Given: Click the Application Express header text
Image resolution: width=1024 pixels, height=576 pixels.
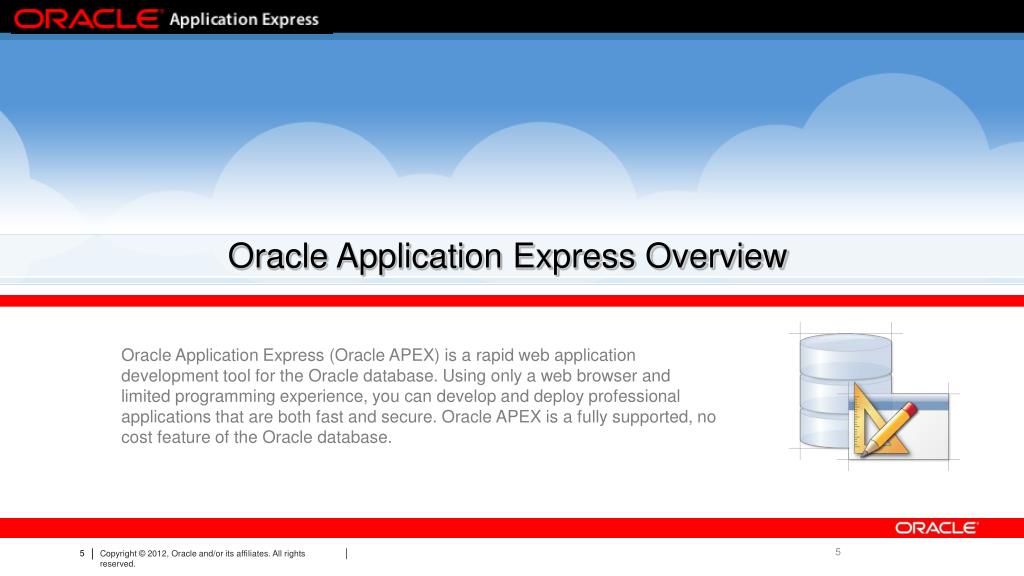Looking at the screenshot, I should pyautogui.click(x=244, y=20).
